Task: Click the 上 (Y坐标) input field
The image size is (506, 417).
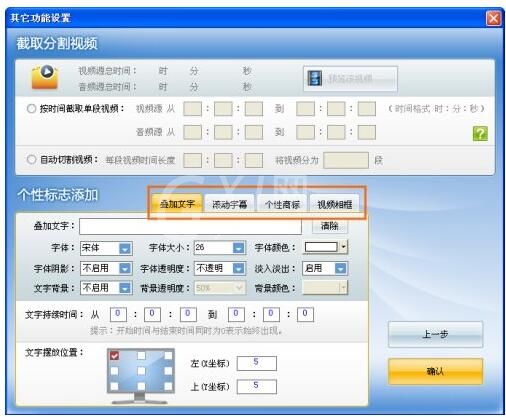Action: click(x=256, y=386)
